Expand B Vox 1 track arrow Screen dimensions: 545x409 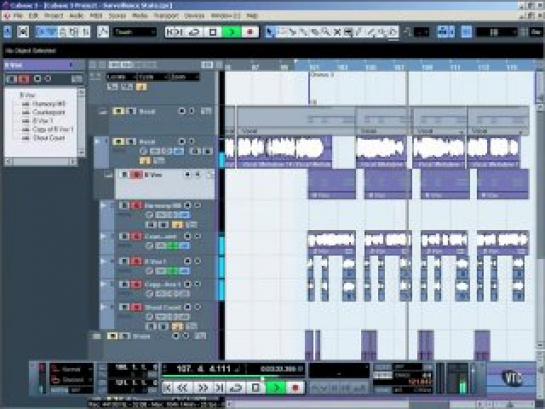[103, 261]
